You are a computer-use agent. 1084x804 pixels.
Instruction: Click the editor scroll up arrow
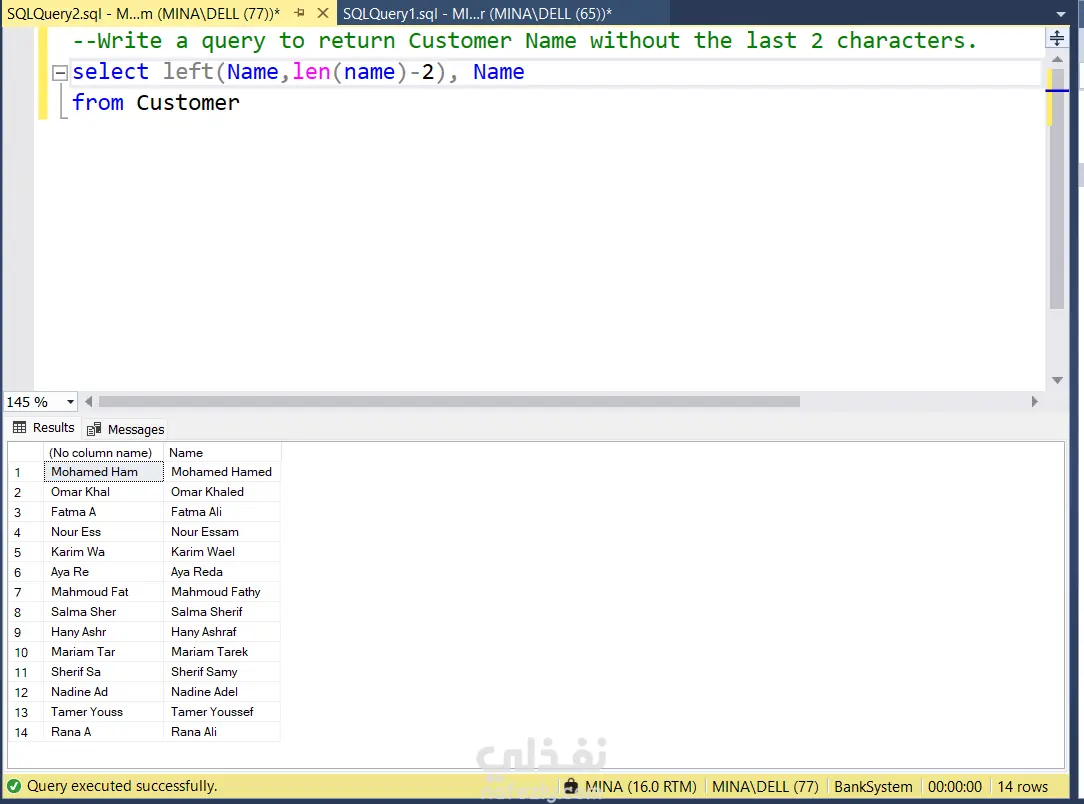[1057, 59]
